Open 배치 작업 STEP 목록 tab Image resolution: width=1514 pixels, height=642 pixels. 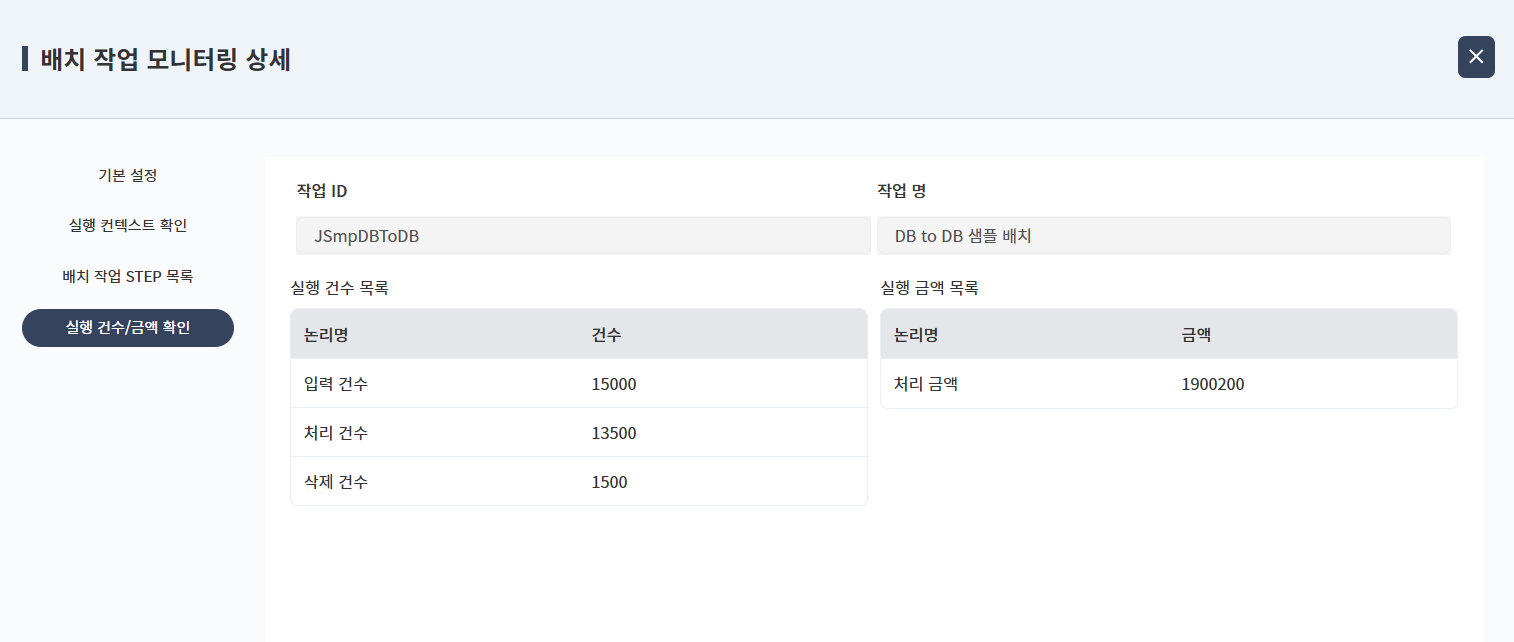pos(128,276)
